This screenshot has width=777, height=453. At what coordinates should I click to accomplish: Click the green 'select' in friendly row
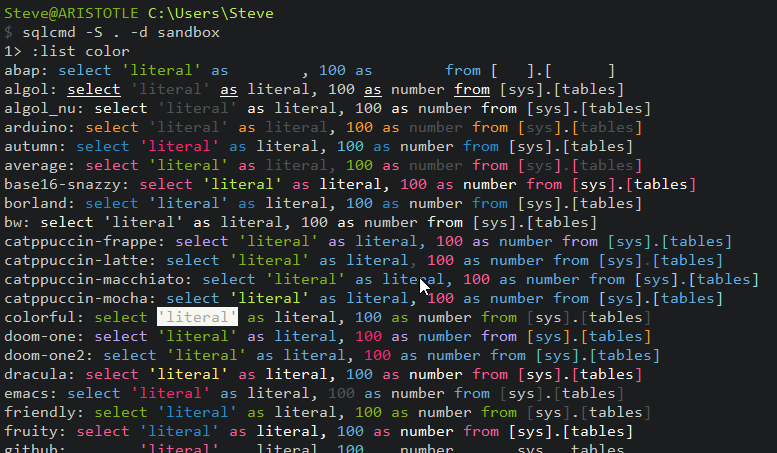click(x=121, y=412)
